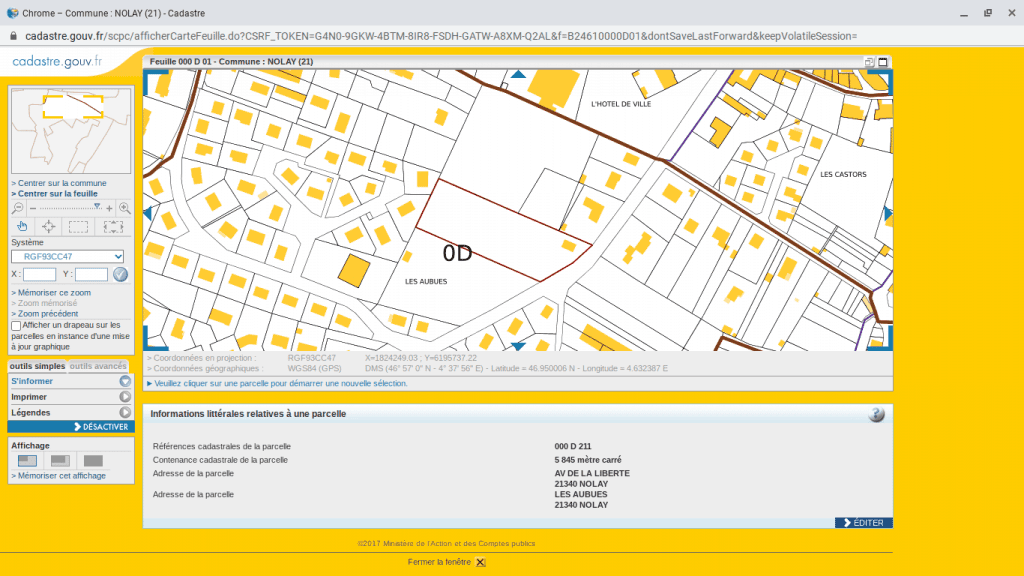Click the X coordinate input field

click(x=39, y=274)
